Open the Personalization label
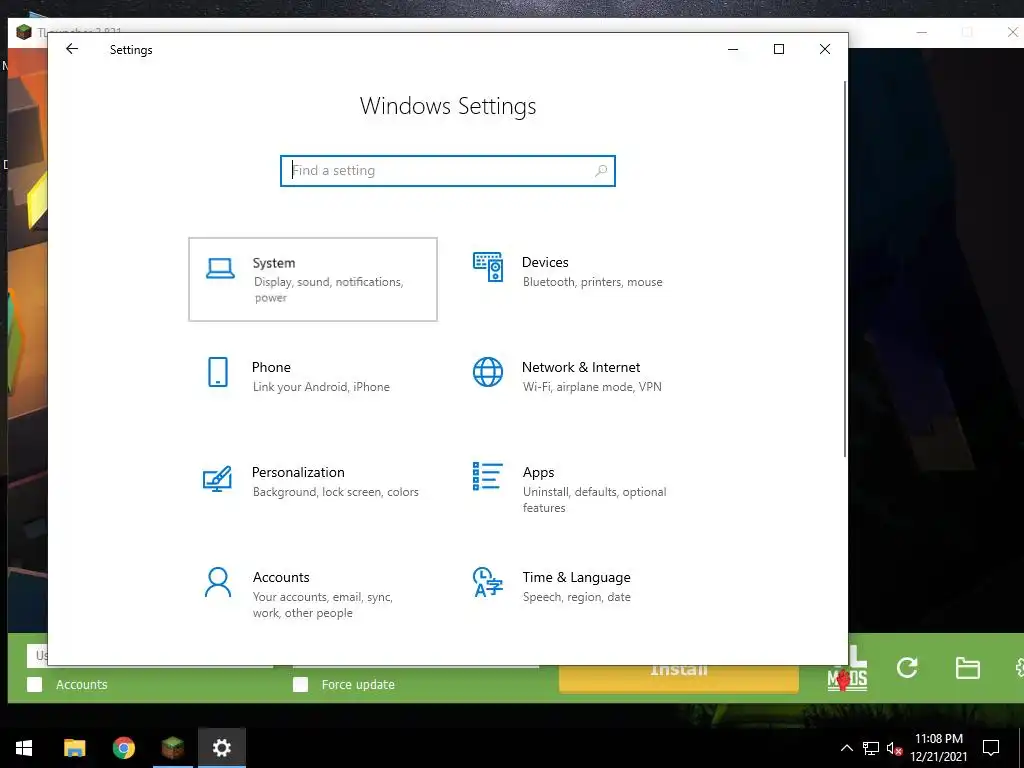The width and height of the screenshot is (1024, 768). coord(298,472)
